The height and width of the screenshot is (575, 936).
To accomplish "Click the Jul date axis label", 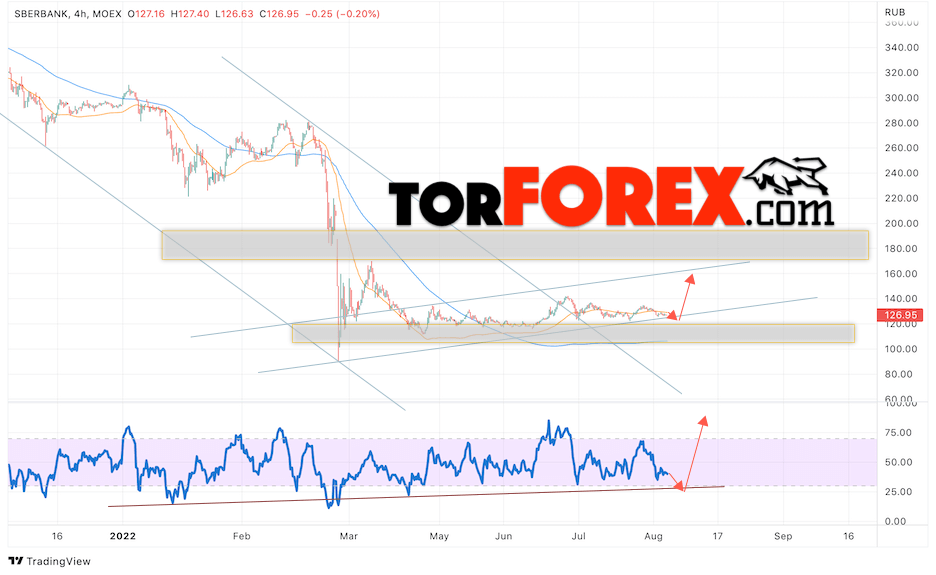I will (578, 536).
